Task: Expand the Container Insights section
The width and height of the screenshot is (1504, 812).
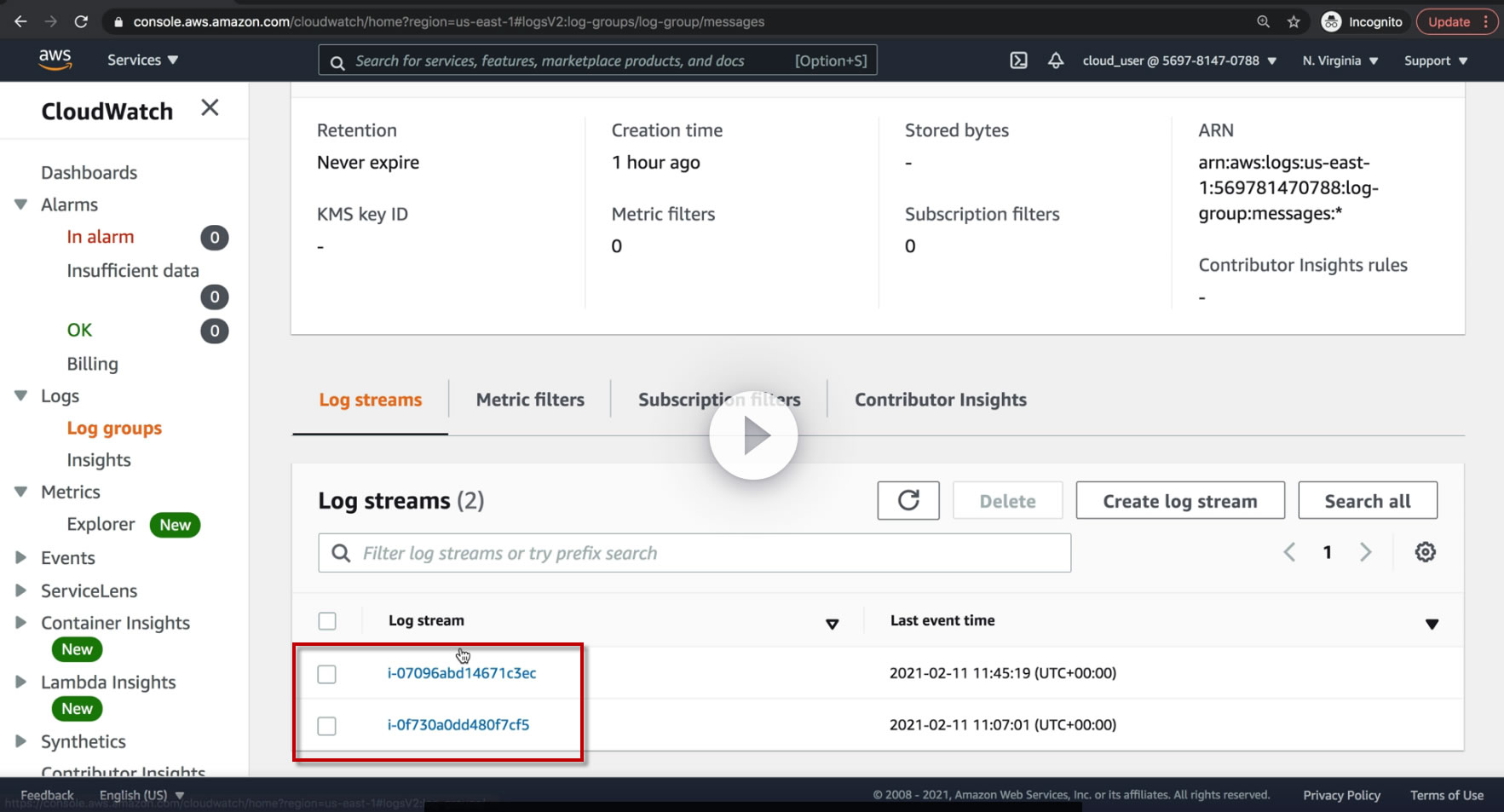Action: click(x=21, y=622)
